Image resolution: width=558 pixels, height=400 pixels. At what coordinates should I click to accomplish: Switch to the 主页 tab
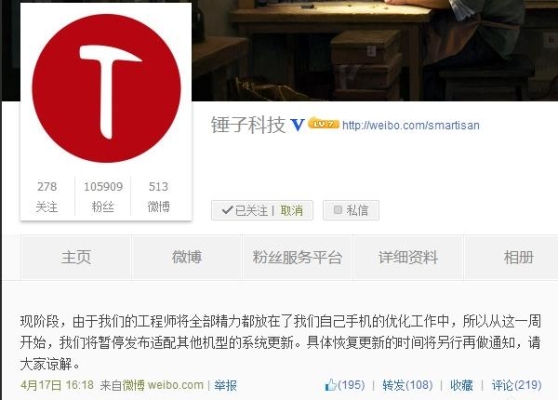[76, 257]
